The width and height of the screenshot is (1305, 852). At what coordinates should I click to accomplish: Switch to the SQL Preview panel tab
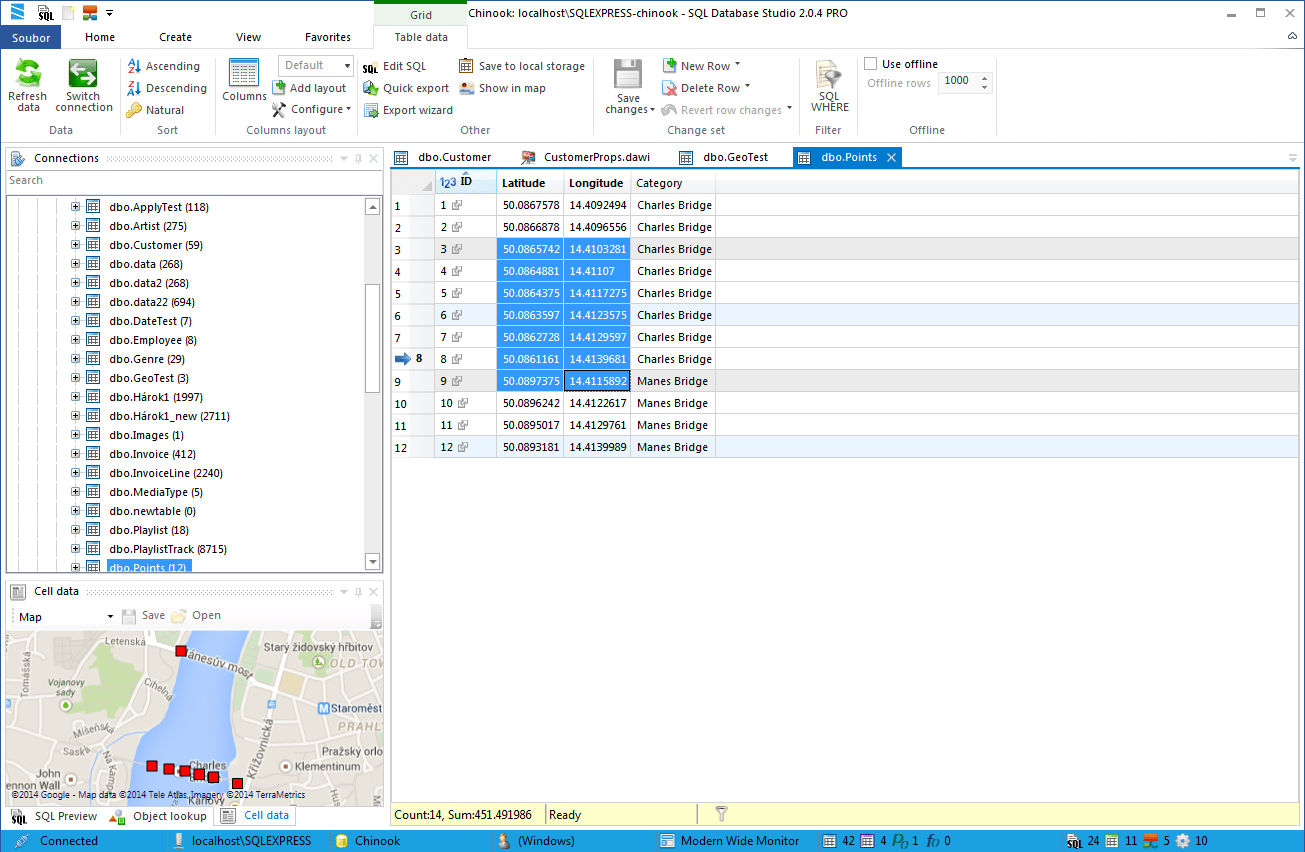coord(55,817)
